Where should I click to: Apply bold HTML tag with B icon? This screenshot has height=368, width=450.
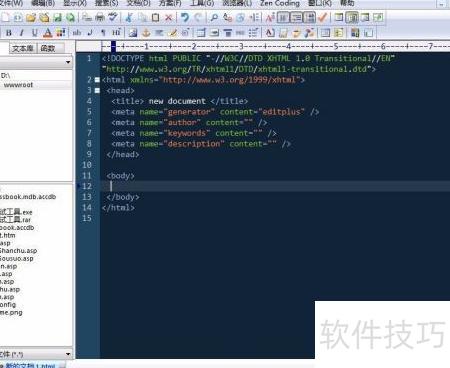pyautogui.click(x=9, y=33)
